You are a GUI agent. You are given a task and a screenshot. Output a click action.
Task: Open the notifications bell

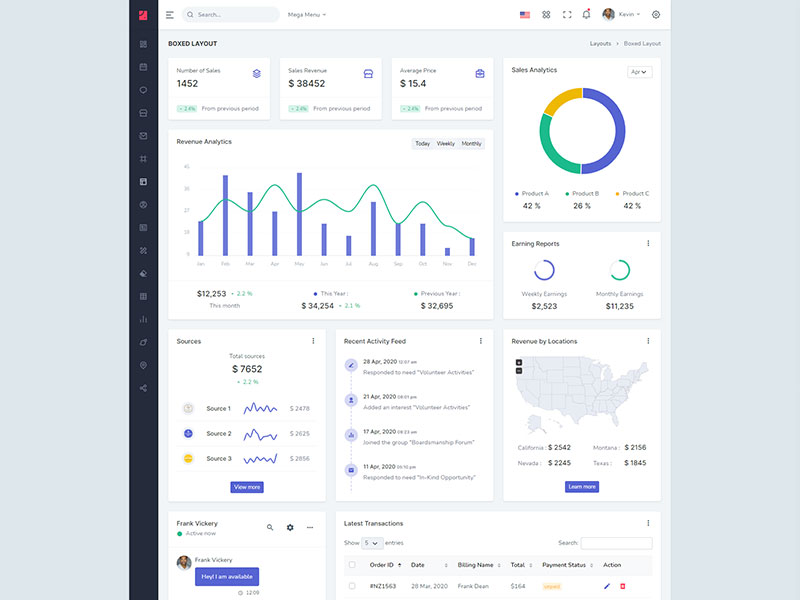click(586, 15)
